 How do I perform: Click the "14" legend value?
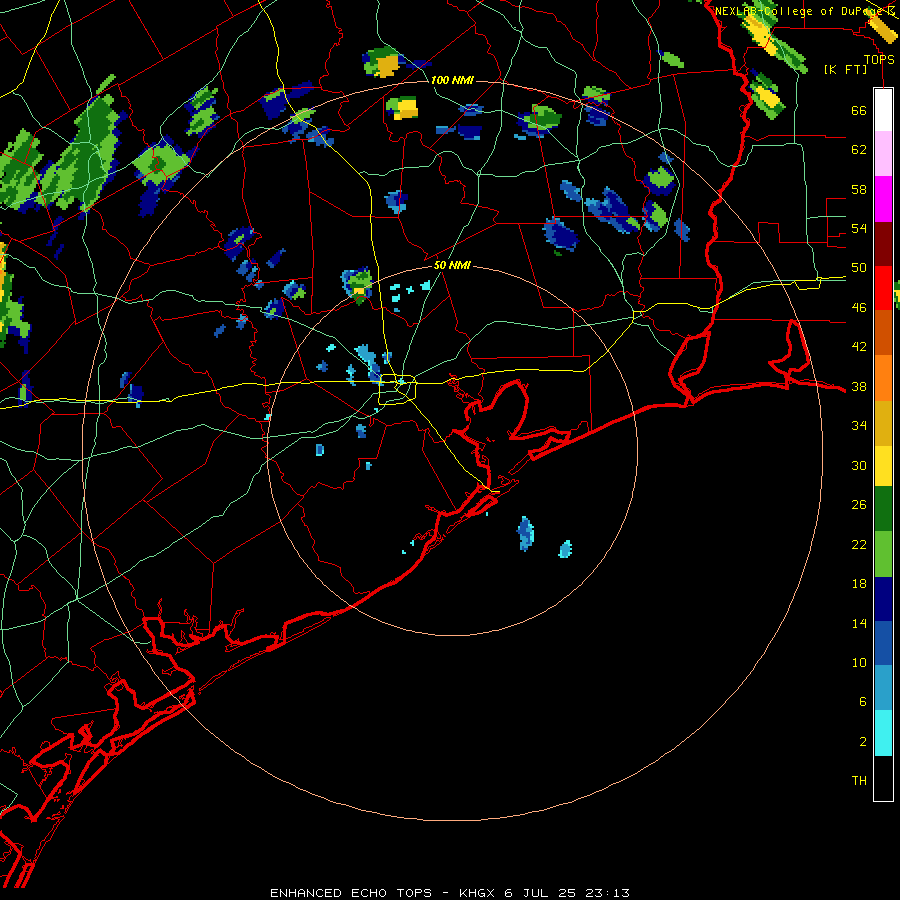(x=859, y=623)
